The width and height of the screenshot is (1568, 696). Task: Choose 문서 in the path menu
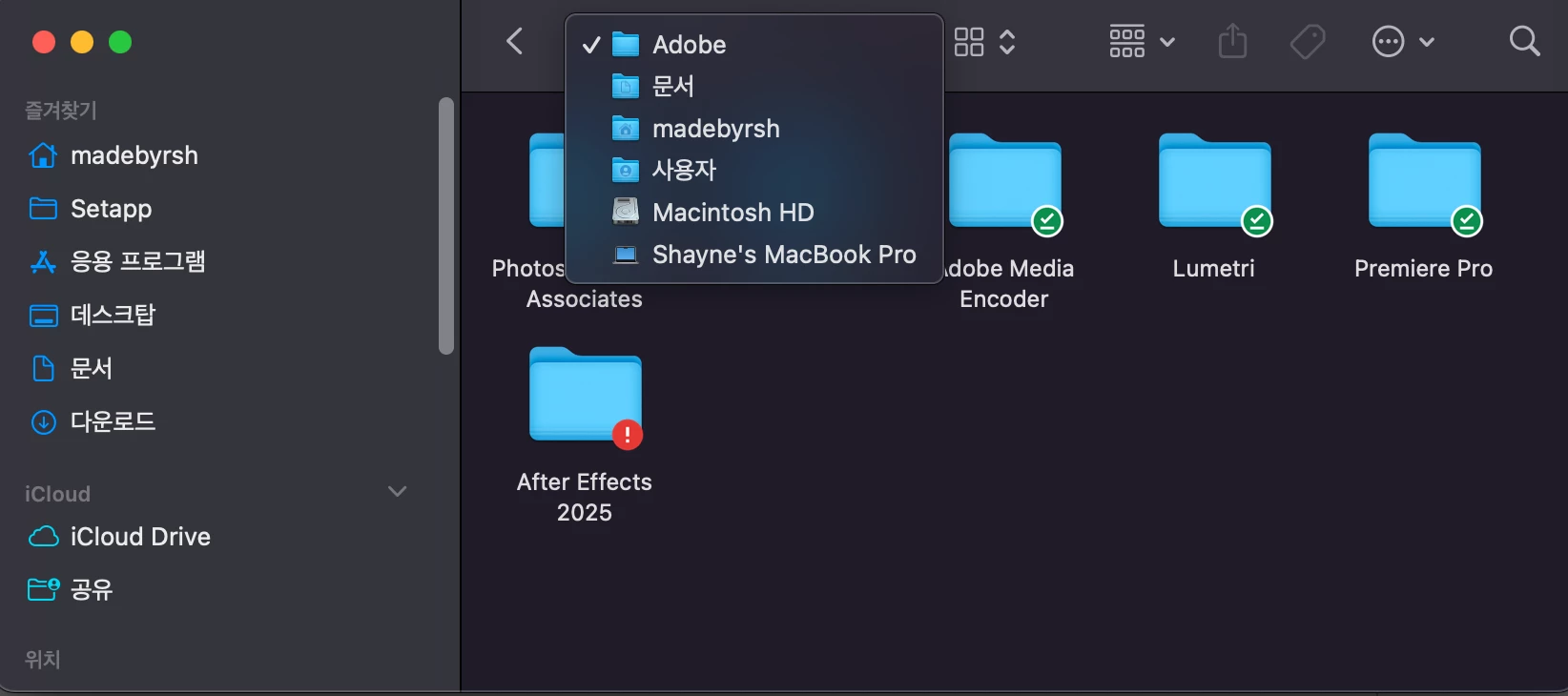pos(753,87)
